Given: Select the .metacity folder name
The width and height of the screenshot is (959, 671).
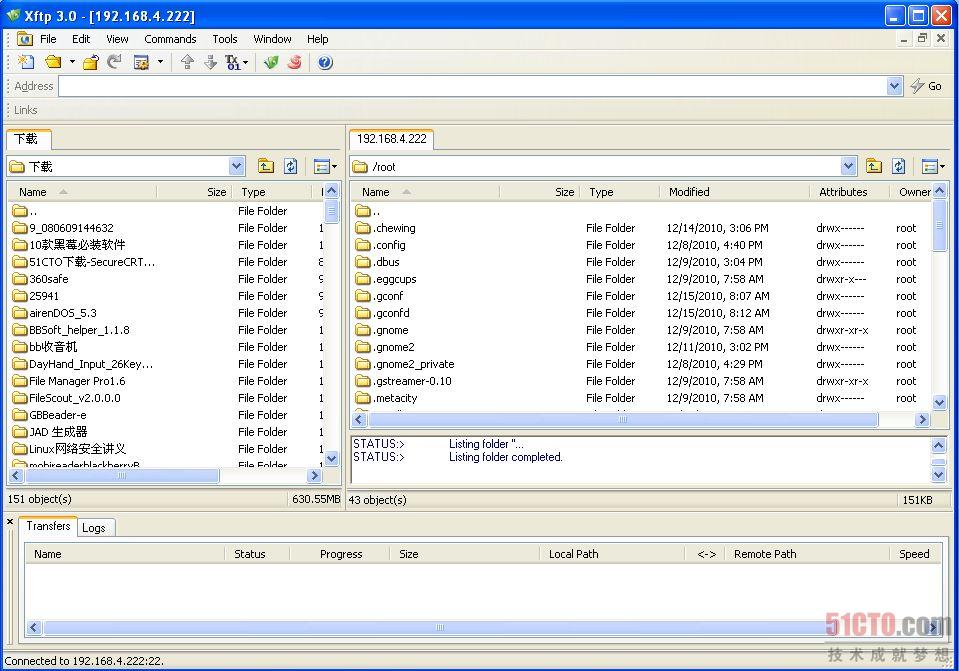Looking at the screenshot, I should (x=395, y=398).
